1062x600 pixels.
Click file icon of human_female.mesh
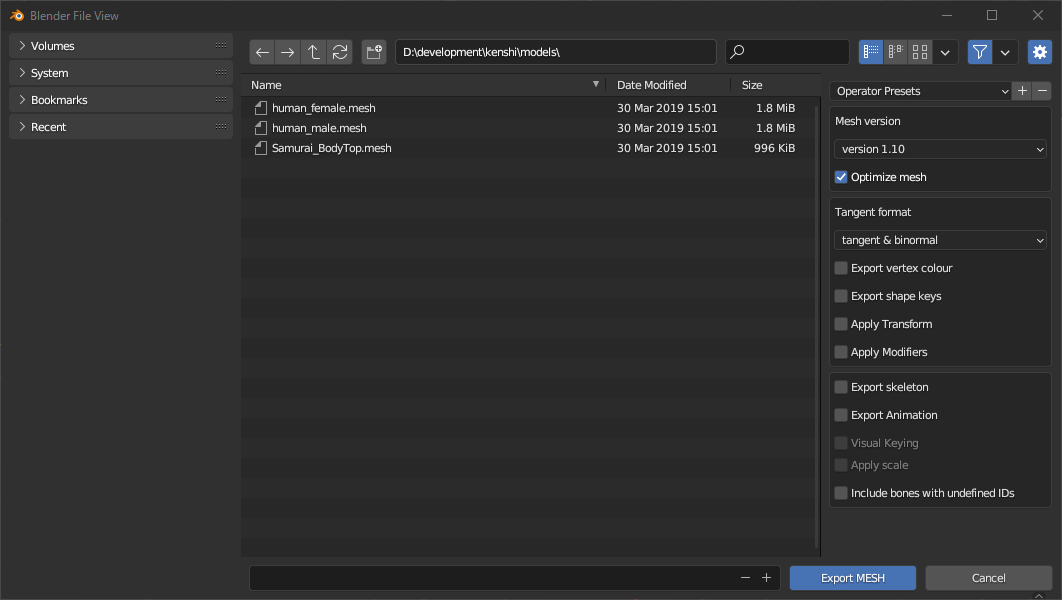click(x=261, y=108)
